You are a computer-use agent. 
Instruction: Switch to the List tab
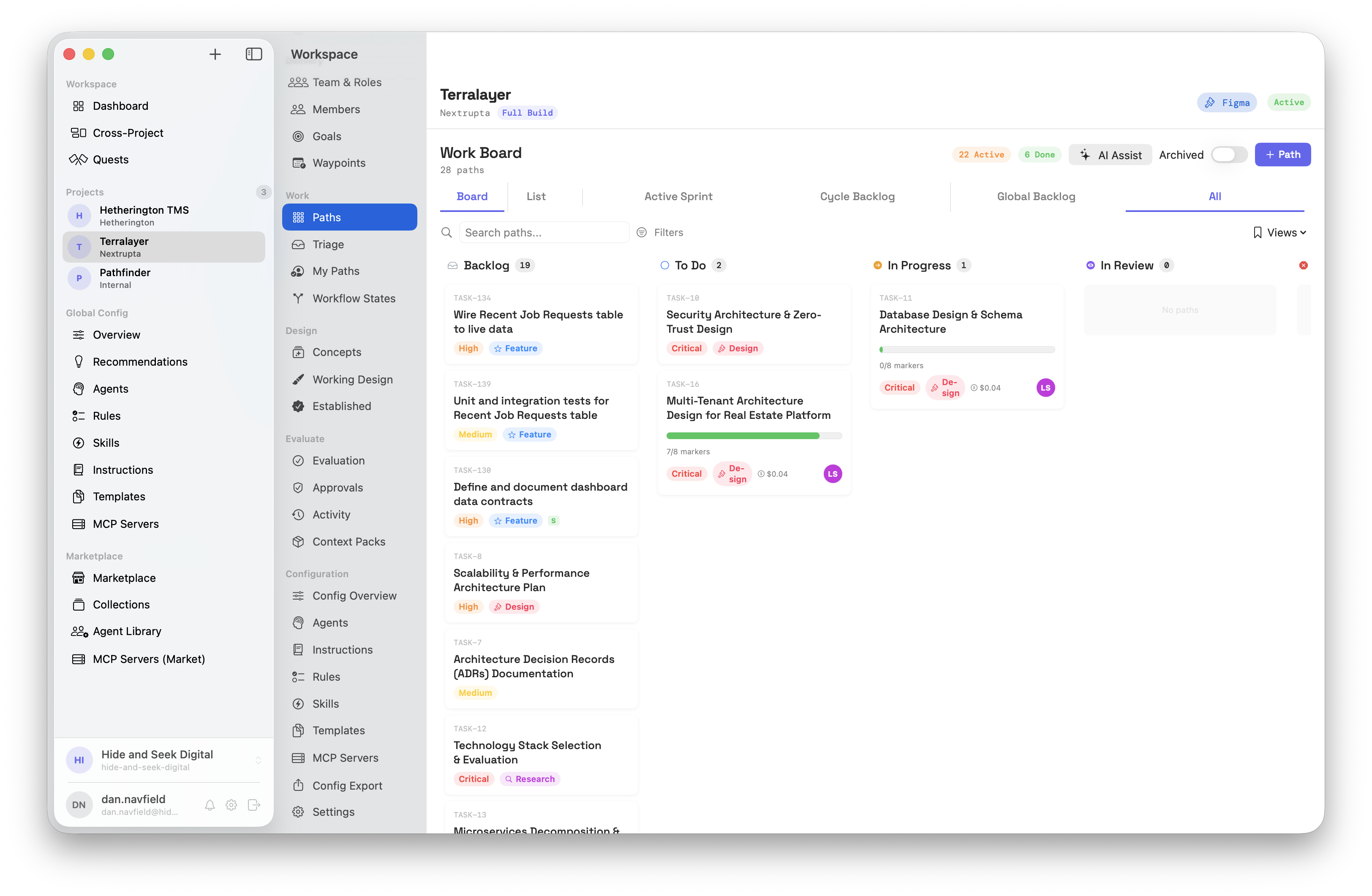(x=536, y=196)
